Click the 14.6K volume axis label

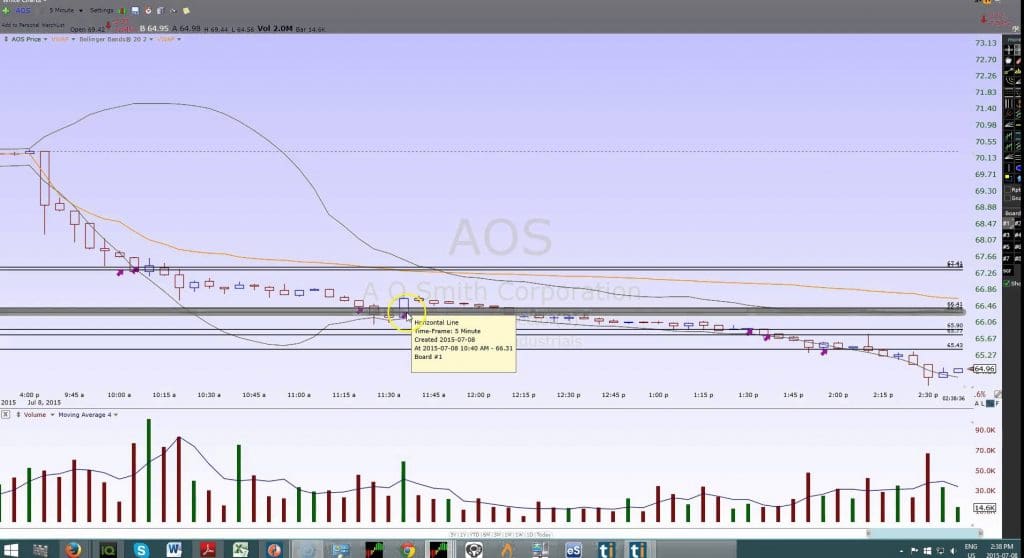point(984,508)
